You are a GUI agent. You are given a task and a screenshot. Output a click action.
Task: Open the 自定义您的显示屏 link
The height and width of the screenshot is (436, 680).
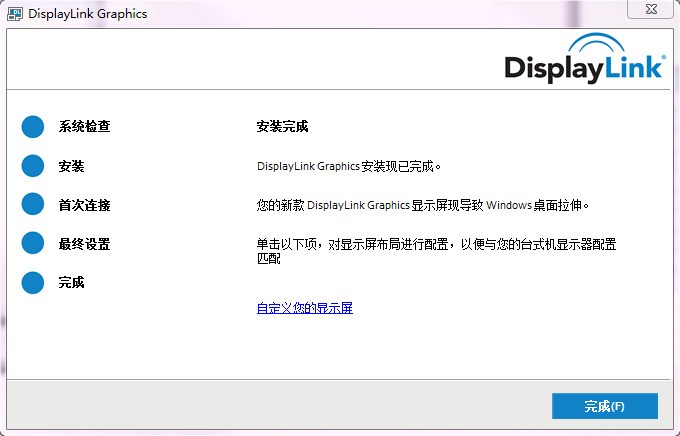[304, 308]
